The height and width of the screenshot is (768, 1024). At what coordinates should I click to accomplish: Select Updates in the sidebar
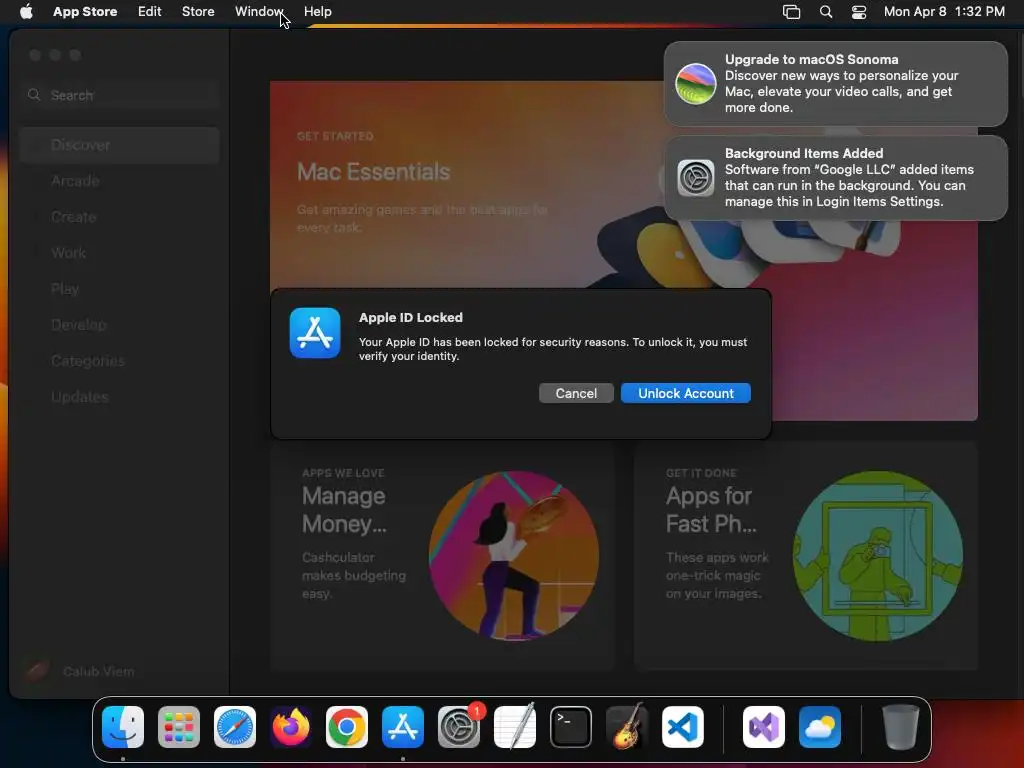coord(119,396)
